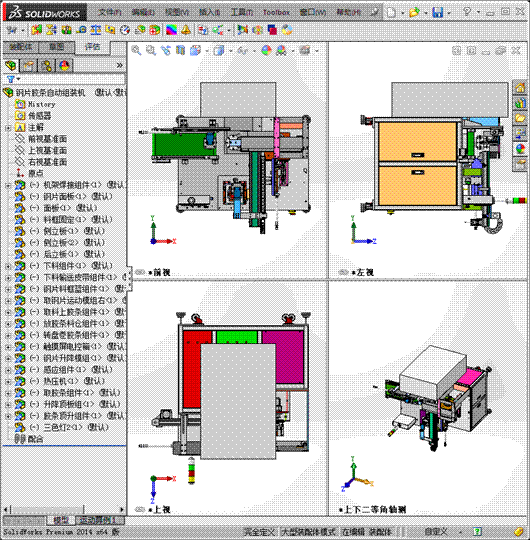Open SolidWorks Resources home task pane icon
The image size is (530, 540).
click(x=520, y=88)
